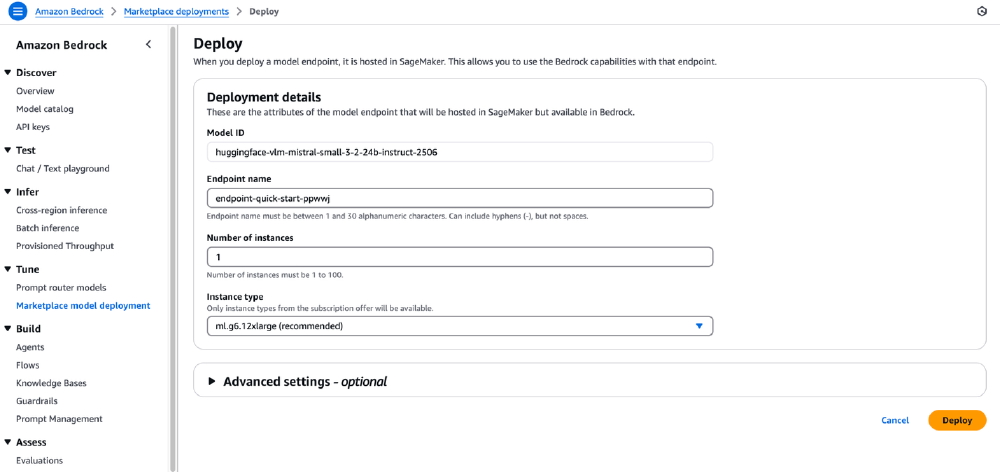The width and height of the screenshot is (1000, 472).
Task: Open Marketplace deployments breadcrumb link
Action: point(176,11)
